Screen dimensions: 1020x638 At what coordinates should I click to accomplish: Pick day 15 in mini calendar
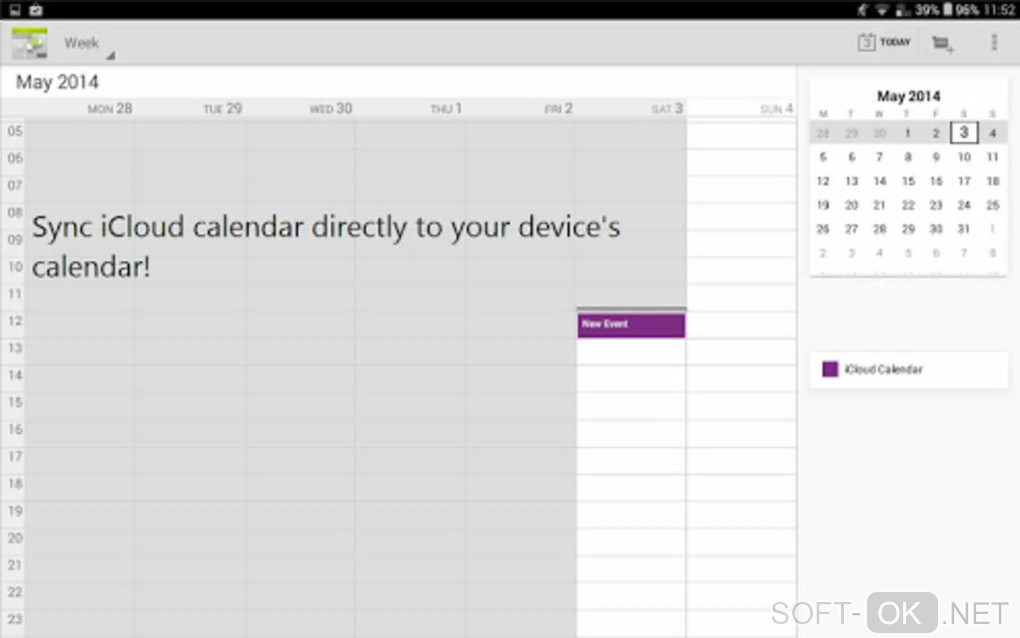coord(908,181)
